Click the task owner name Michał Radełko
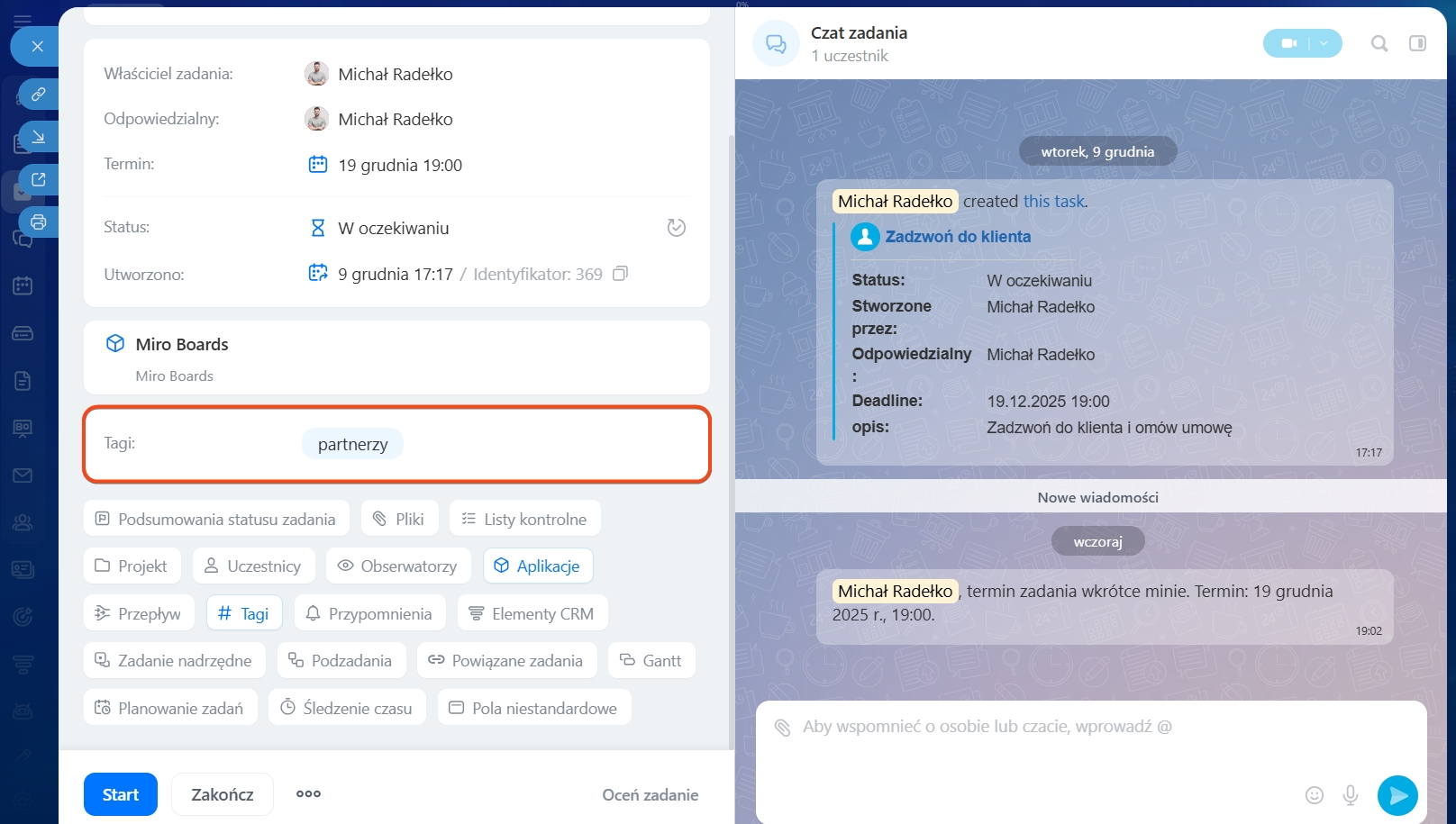This screenshot has height=824, width=1456. point(396,74)
